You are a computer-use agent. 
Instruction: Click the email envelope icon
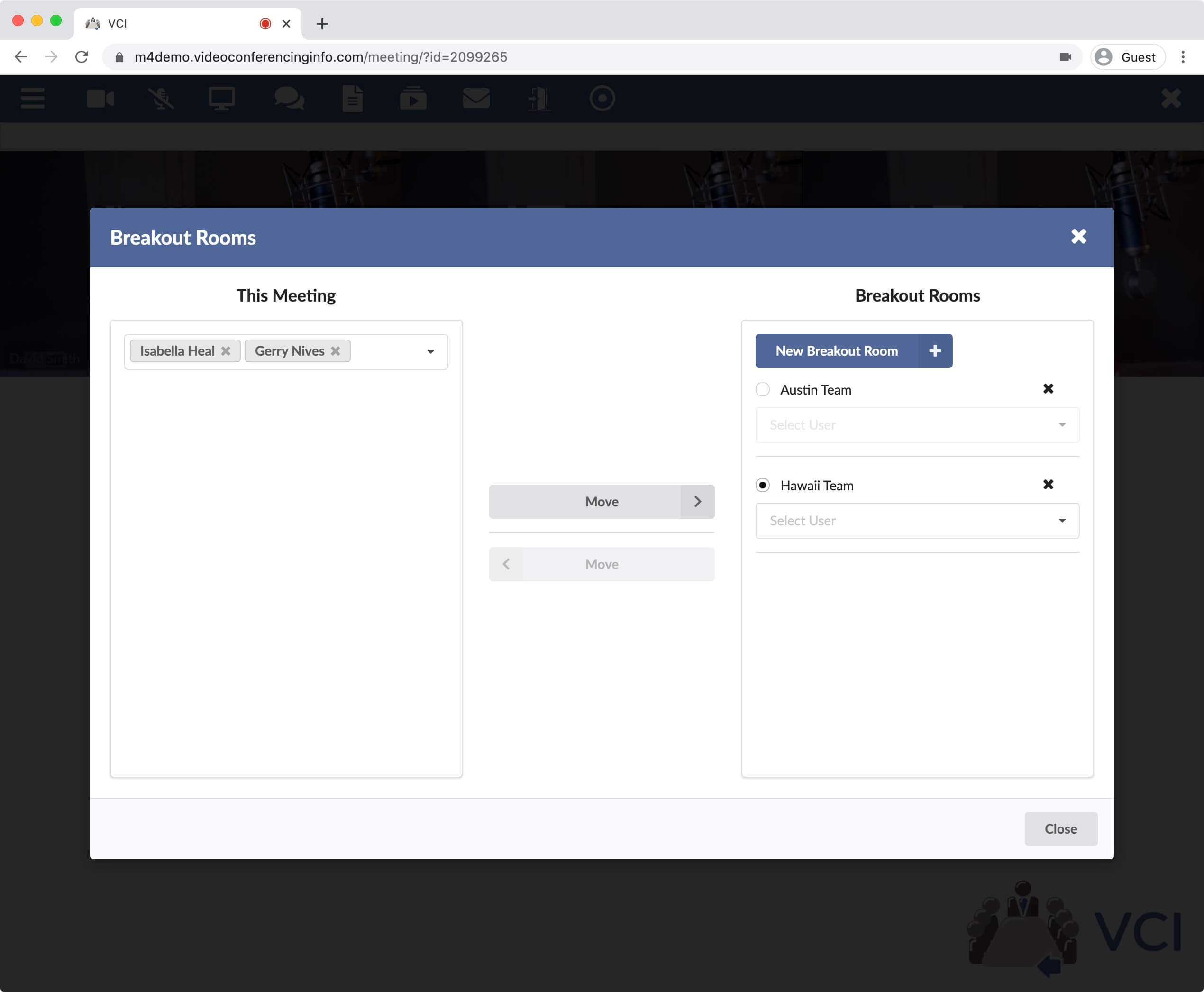click(475, 98)
